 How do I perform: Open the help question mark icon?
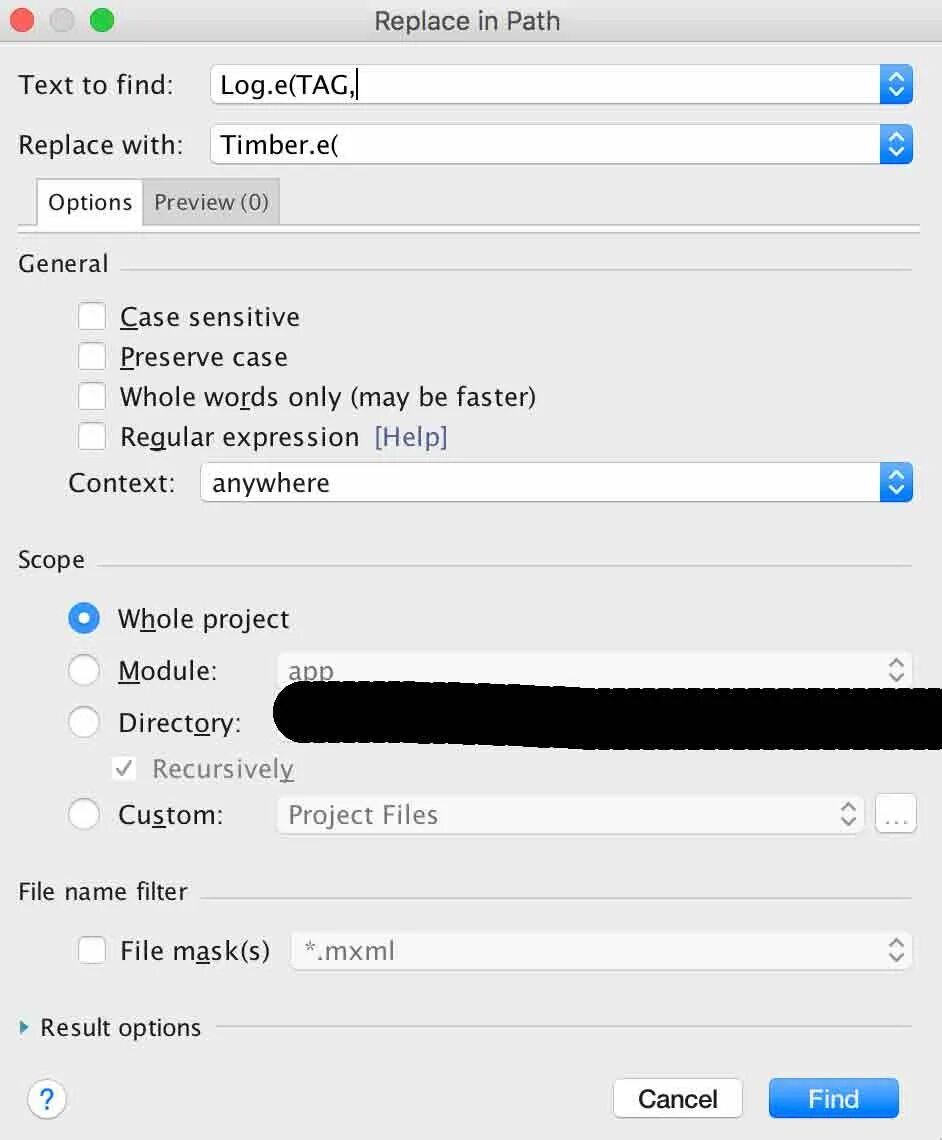click(x=47, y=1099)
